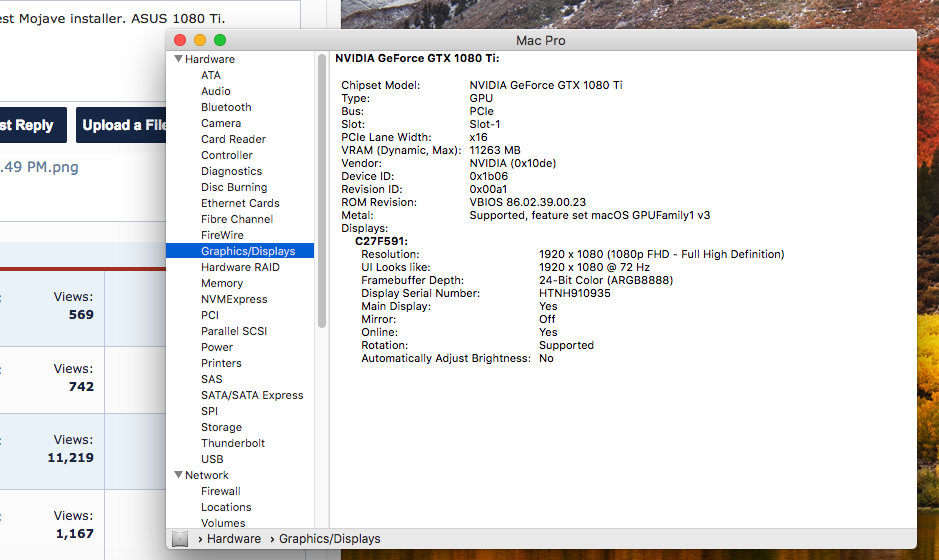Click the computer icon in path bar

click(x=180, y=539)
